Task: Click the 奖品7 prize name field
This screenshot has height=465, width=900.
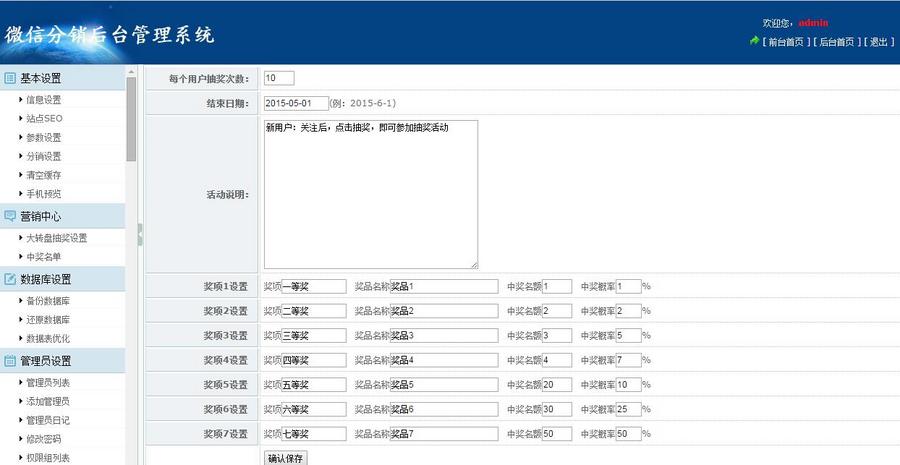Action: (x=444, y=433)
